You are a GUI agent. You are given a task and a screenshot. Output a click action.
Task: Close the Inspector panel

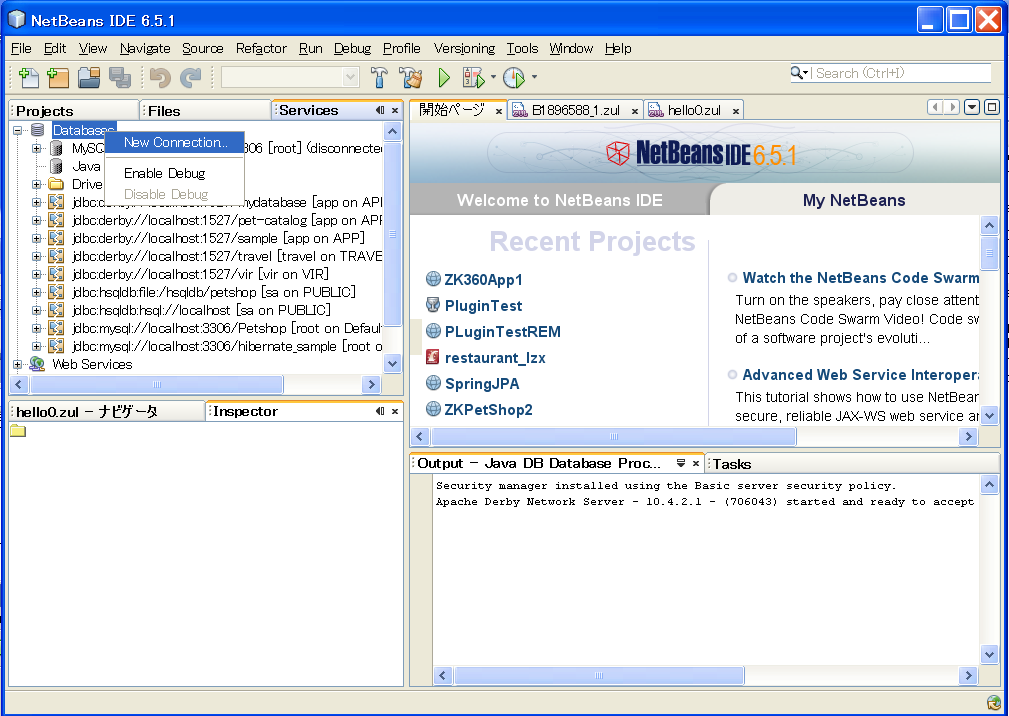tap(395, 411)
